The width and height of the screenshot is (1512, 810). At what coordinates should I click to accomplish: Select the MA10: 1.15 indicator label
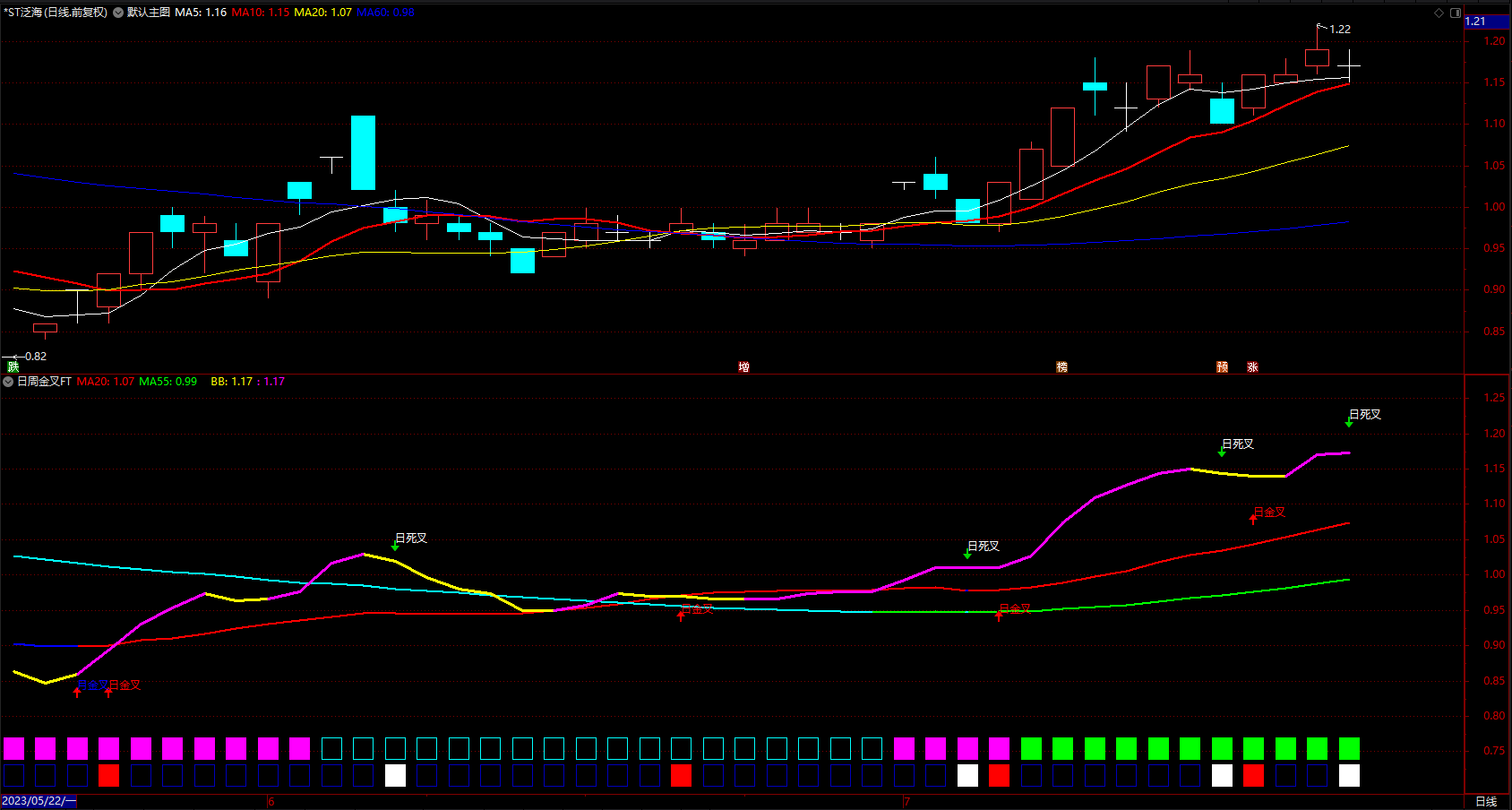pyautogui.click(x=261, y=13)
